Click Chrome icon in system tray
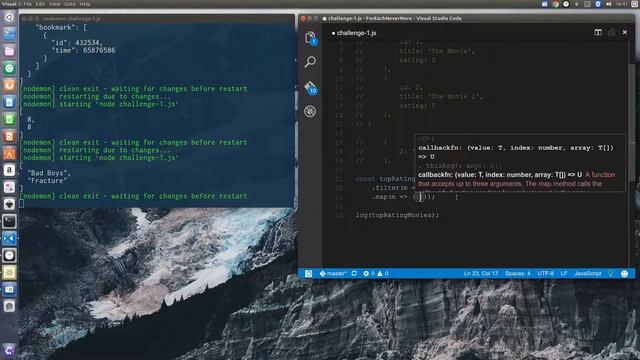The image size is (640, 360). coord(555,4)
